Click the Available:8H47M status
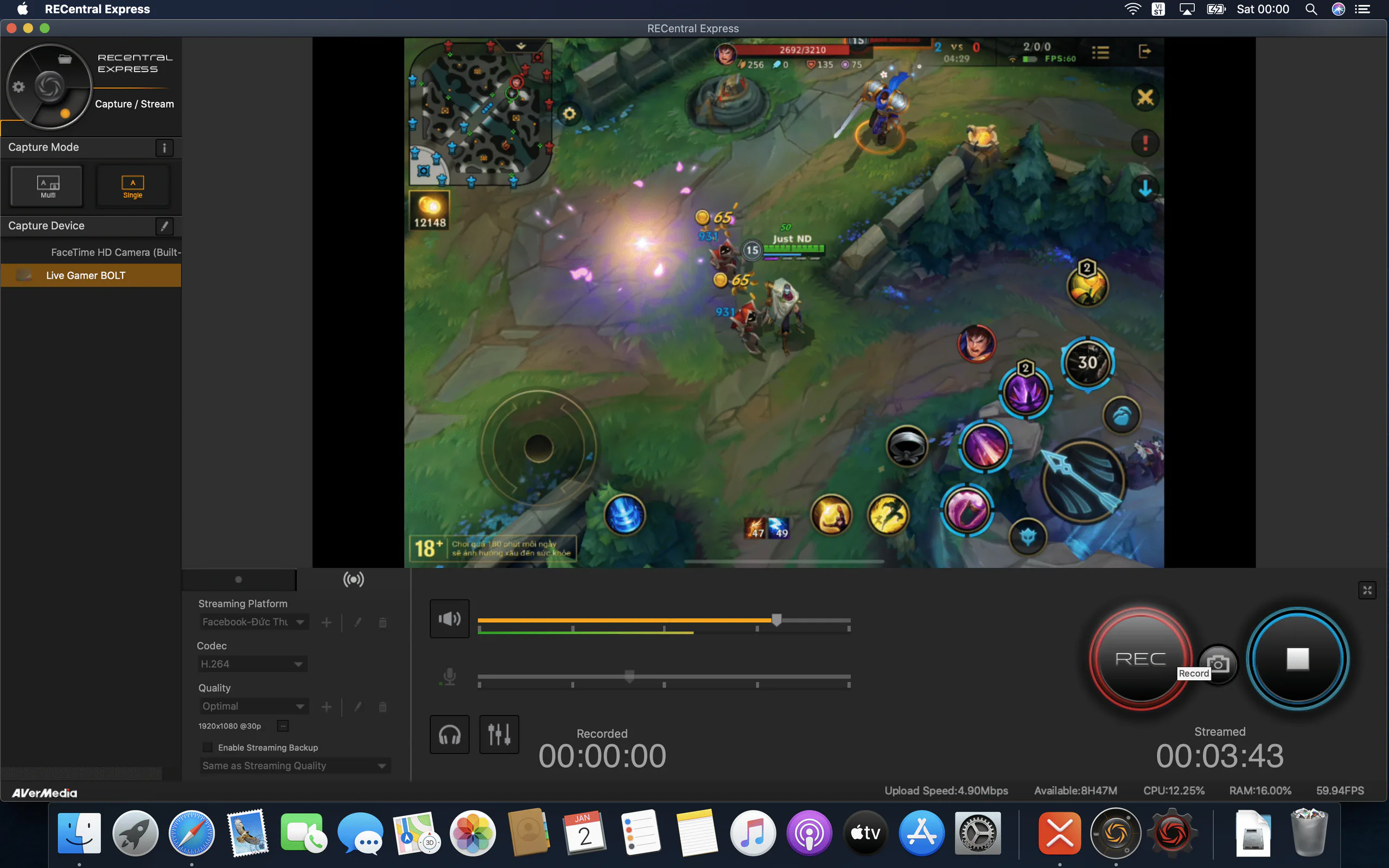The width and height of the screenshot is (1389, 868). tap(1075, 790)
